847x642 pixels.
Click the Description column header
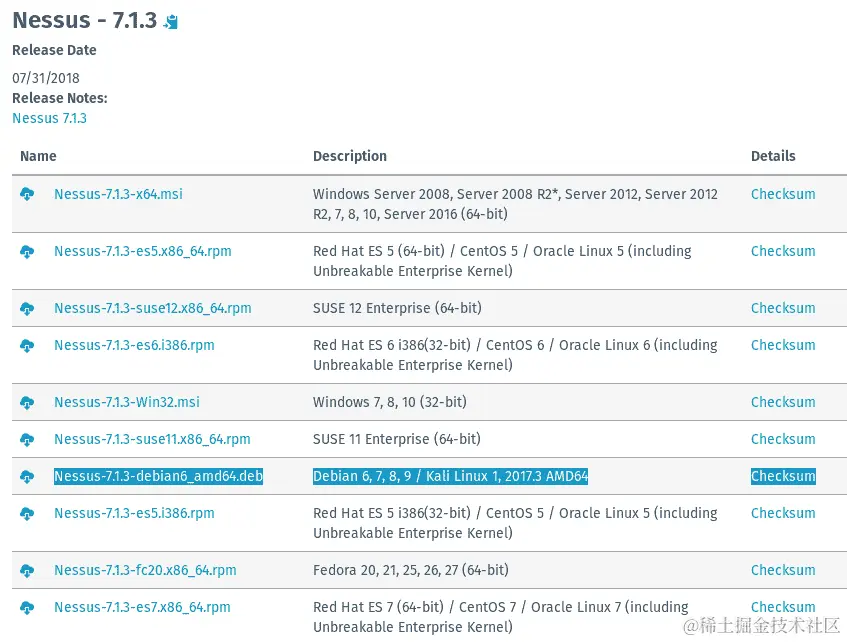(350, 156)
